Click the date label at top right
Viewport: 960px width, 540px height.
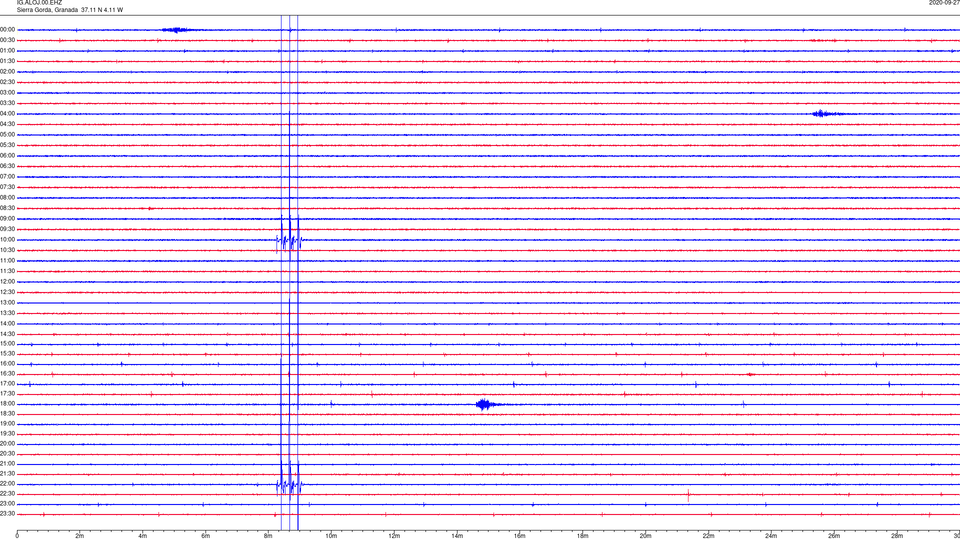(944, 2)
